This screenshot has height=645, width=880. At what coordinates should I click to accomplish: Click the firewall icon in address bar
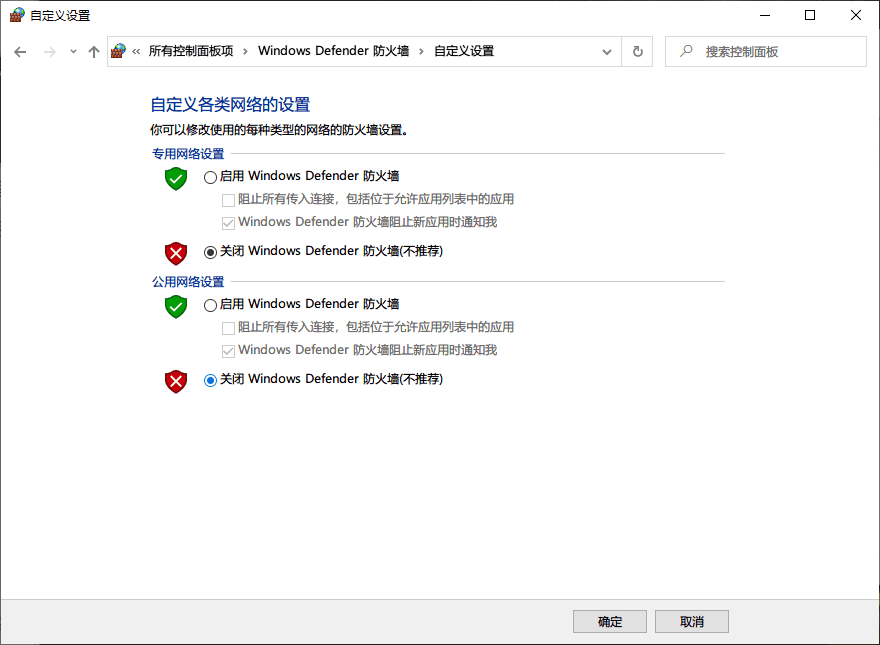pyautogui.click(x=118, y=51)
